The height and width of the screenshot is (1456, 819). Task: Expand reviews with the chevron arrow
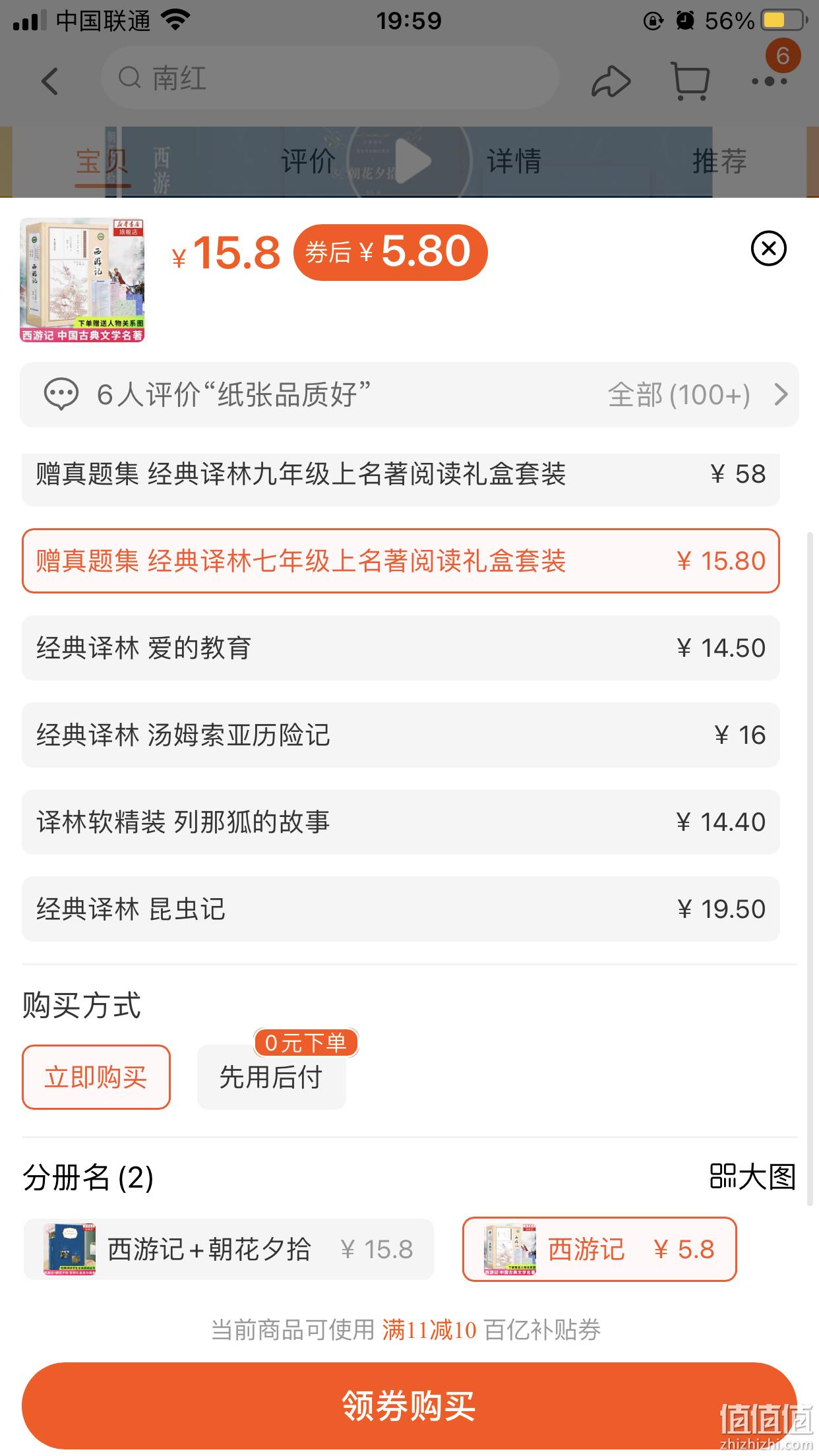click(781, 394)
